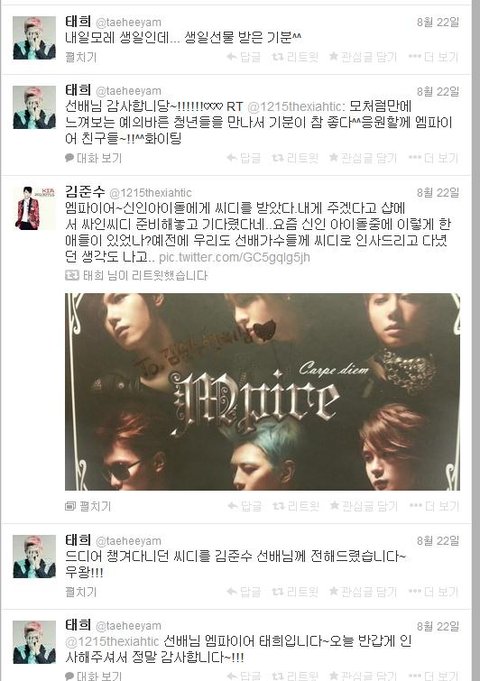Favorite the 선배님 감사합니당 tweet
480x681 pixels.
point(363,158)
